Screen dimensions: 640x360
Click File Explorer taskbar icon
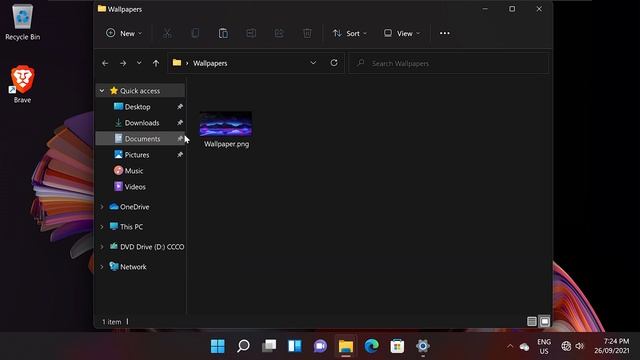coord(346,346)
